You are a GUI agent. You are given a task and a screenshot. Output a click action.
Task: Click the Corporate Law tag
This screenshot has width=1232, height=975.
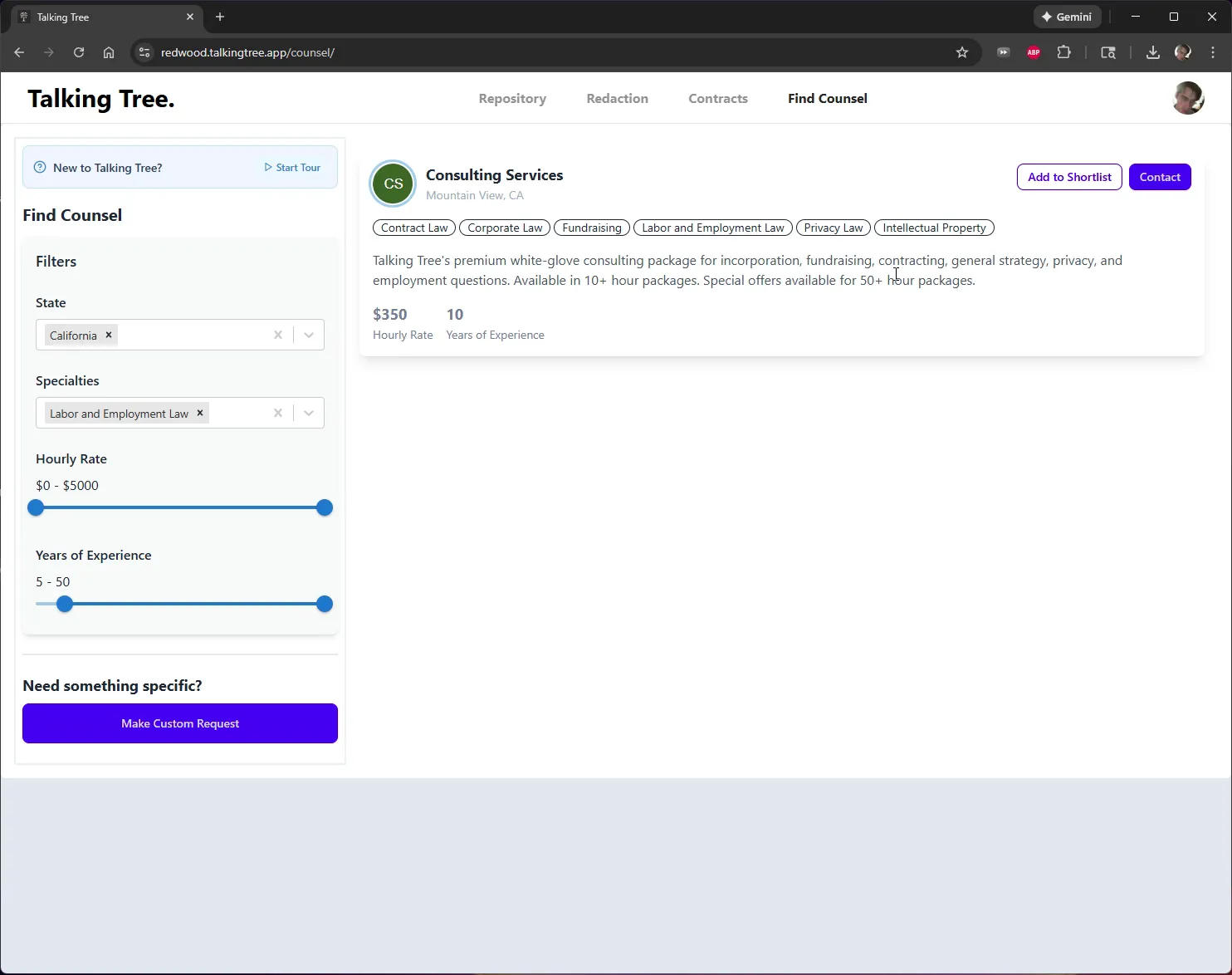pyautogui.click(x=505, y=228)
